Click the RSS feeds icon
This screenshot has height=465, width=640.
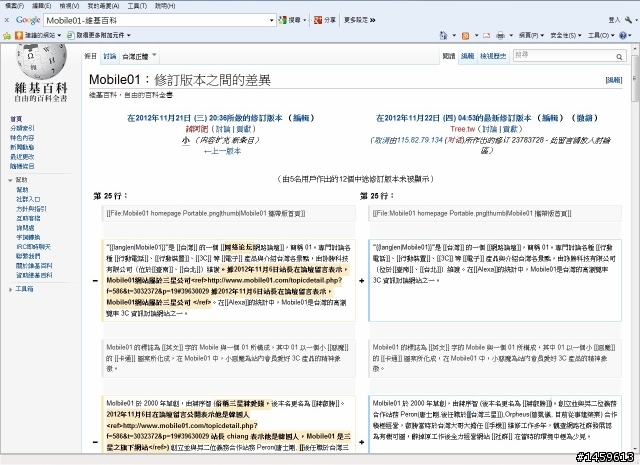pos(465,36)
